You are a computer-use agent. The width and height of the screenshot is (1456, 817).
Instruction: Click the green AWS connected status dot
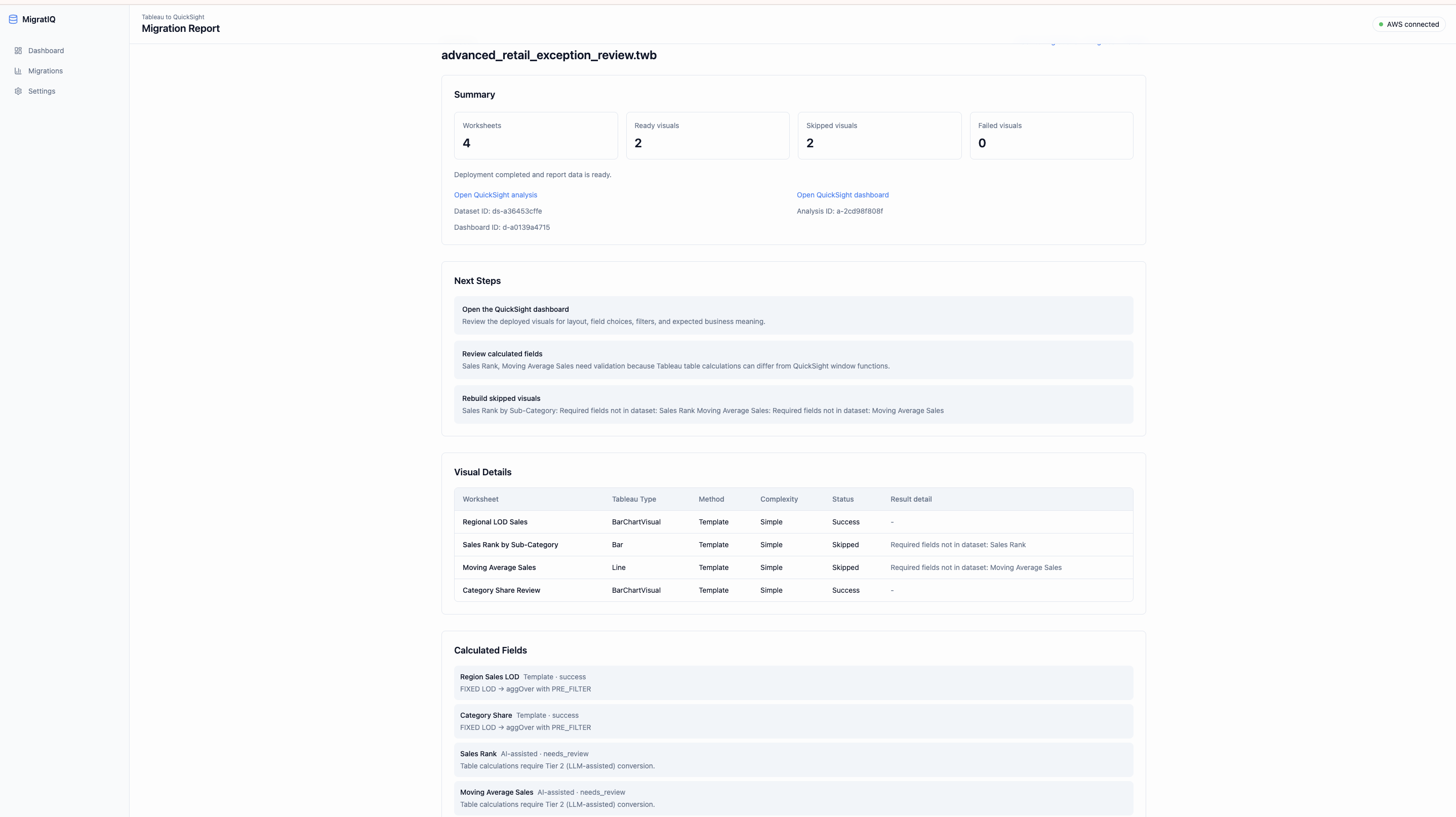[1381, 24]
